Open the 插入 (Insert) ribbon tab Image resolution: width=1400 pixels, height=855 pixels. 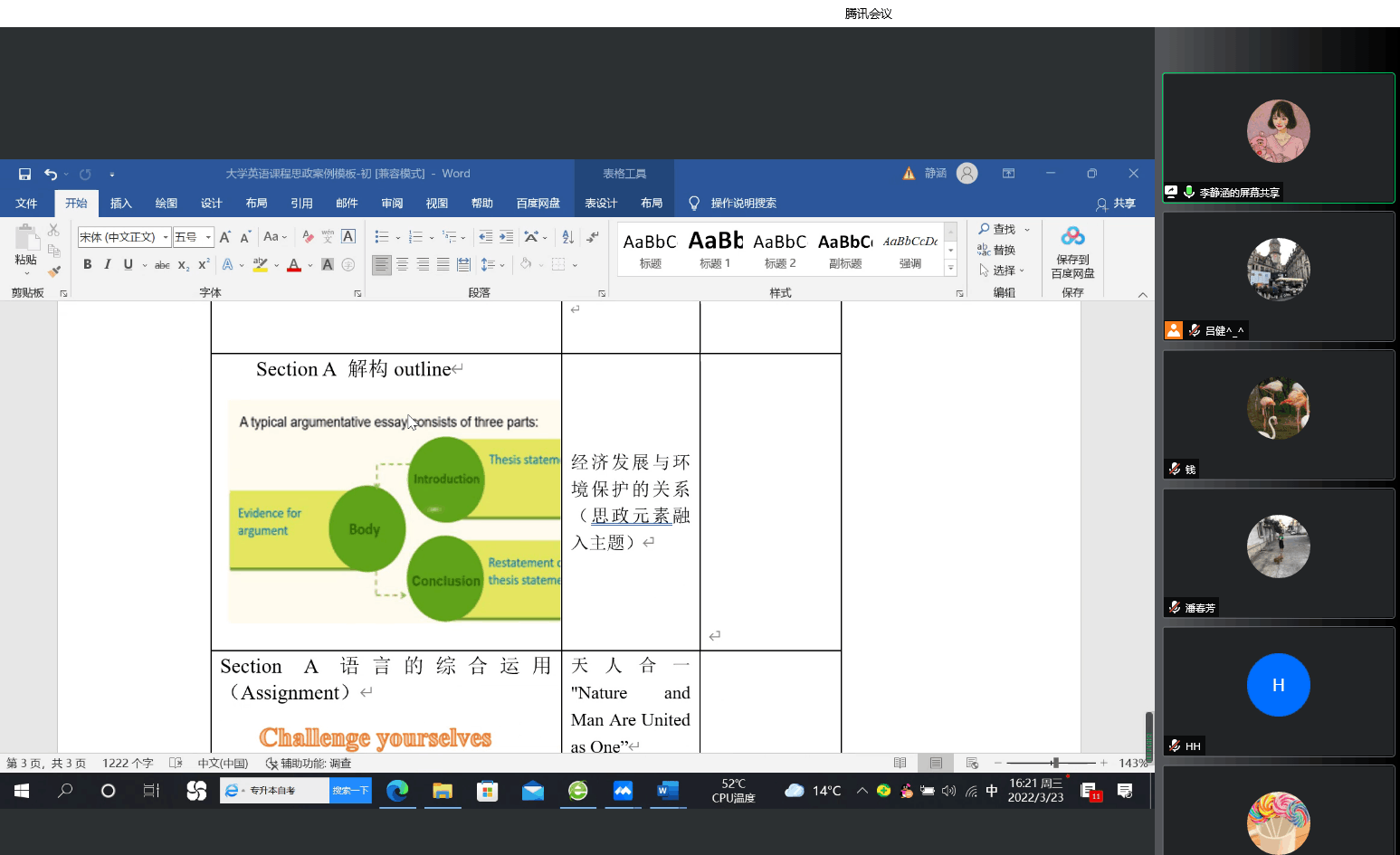point(121,204)
